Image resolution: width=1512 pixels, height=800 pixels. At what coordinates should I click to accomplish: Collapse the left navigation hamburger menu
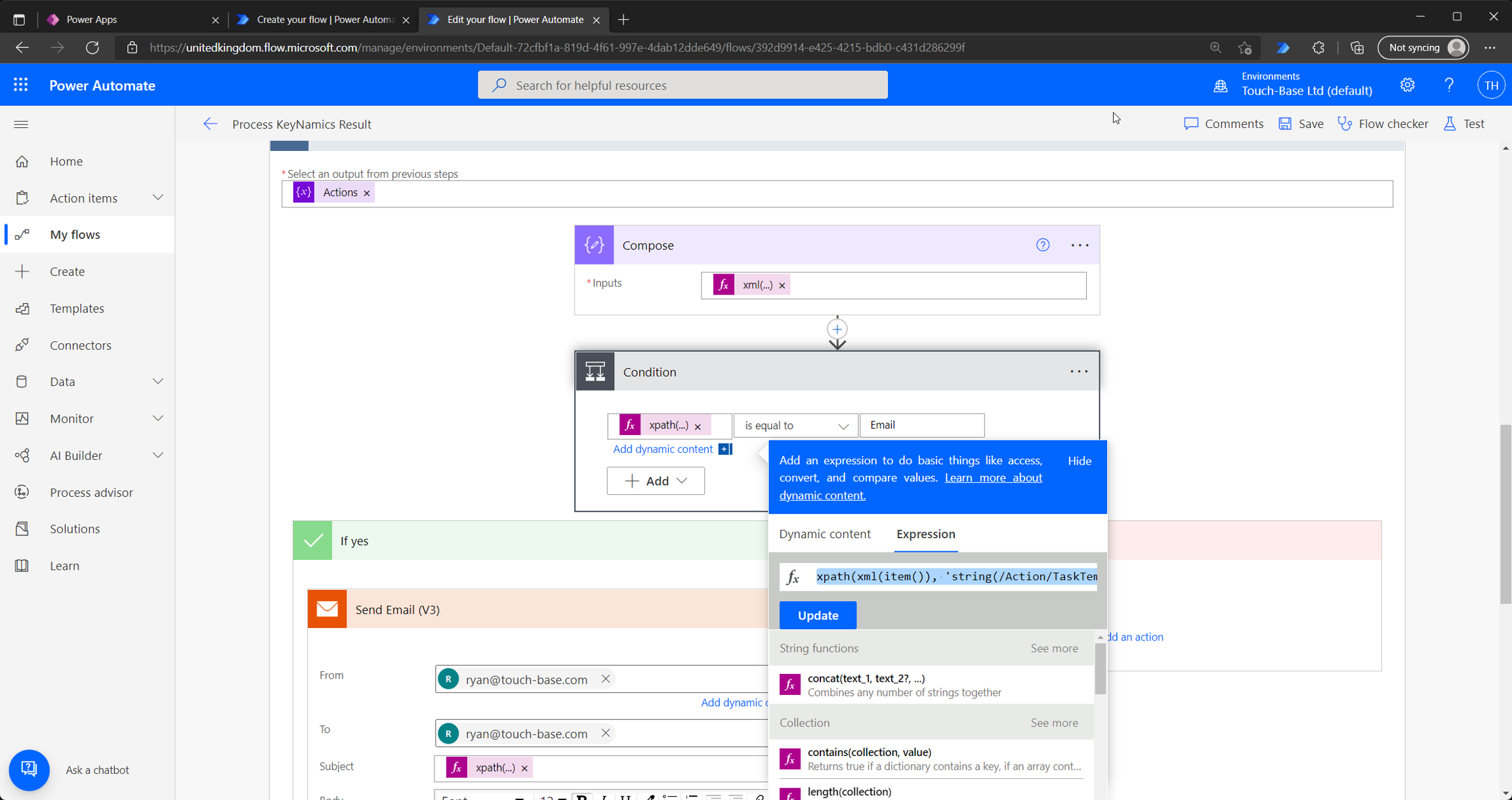pyautogui.click(x=21, y=124)
